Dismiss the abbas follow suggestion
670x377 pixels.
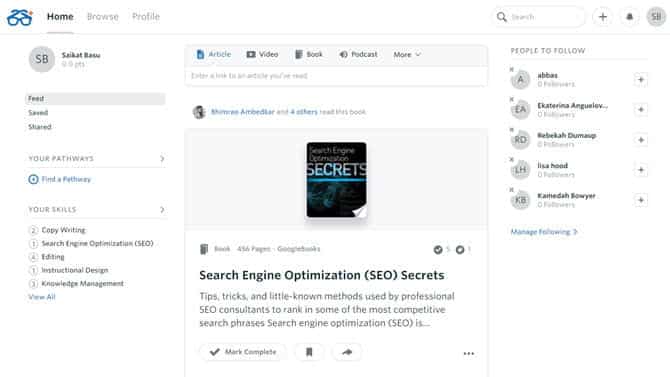point(511,69)
